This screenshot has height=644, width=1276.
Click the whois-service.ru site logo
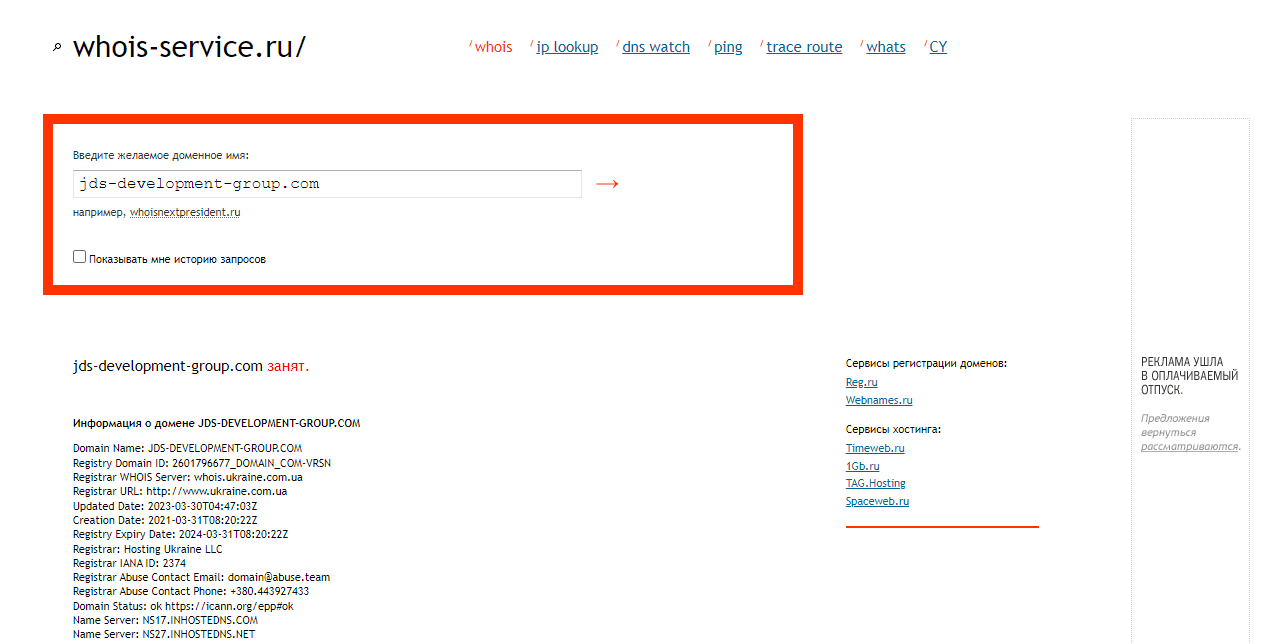189,47
